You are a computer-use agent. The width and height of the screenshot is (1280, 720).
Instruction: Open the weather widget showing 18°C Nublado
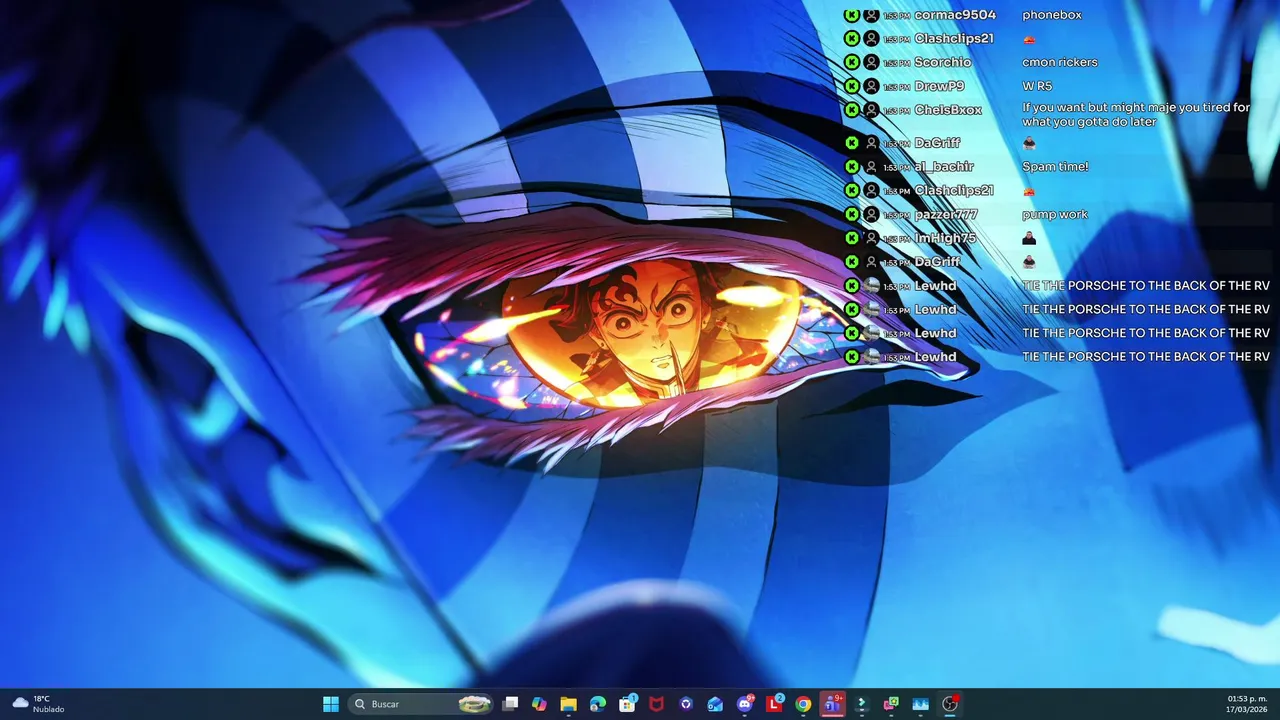tap(38, 704)
